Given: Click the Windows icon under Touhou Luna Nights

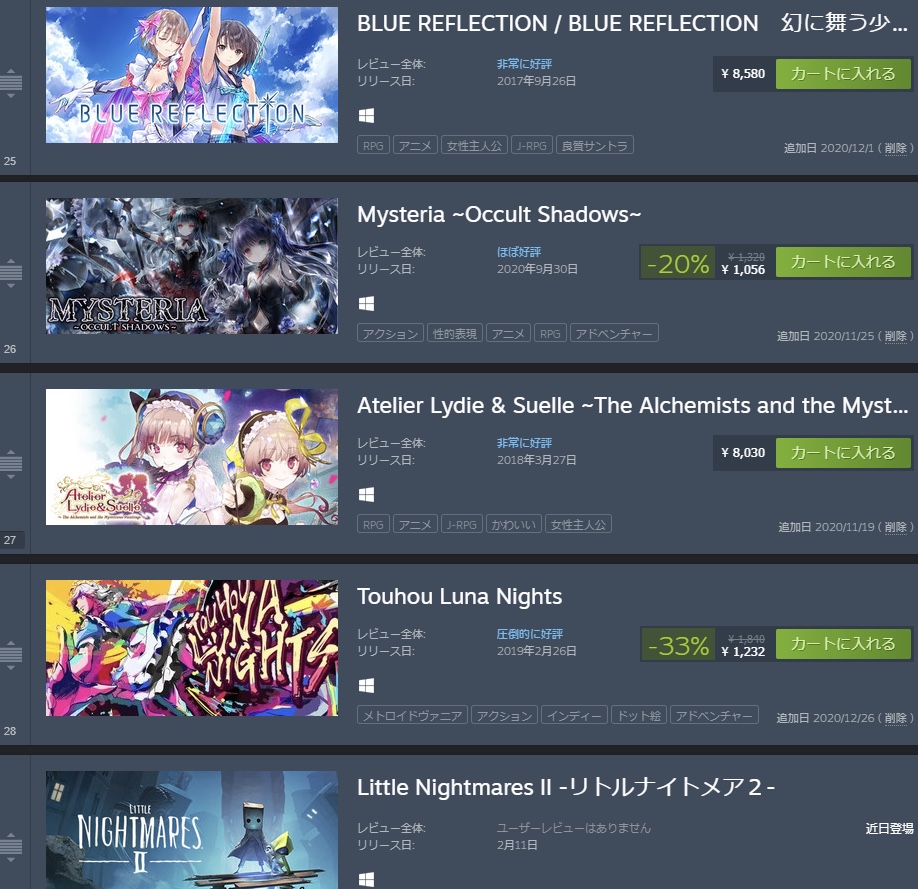Looking at the screenshot, I should [366, 685].
